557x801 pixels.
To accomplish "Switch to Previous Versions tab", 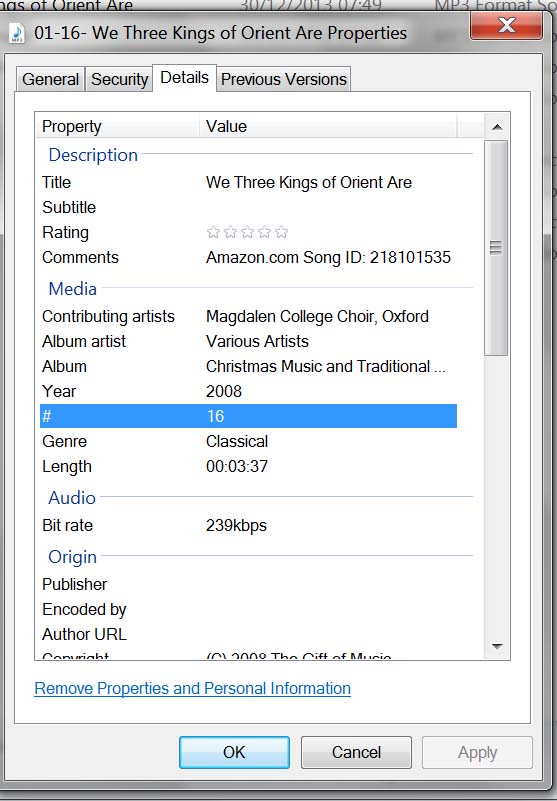I will tap(284, 79).
